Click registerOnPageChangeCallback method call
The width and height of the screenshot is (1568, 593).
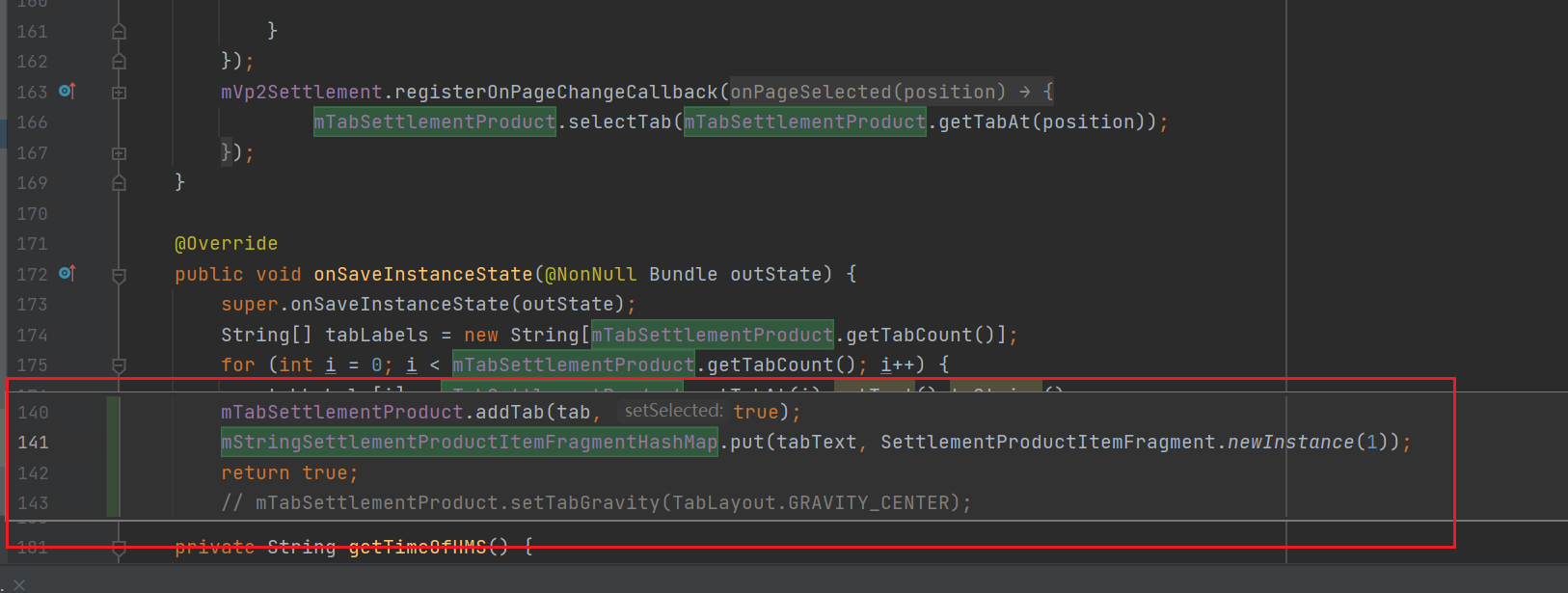pos(556,92)
